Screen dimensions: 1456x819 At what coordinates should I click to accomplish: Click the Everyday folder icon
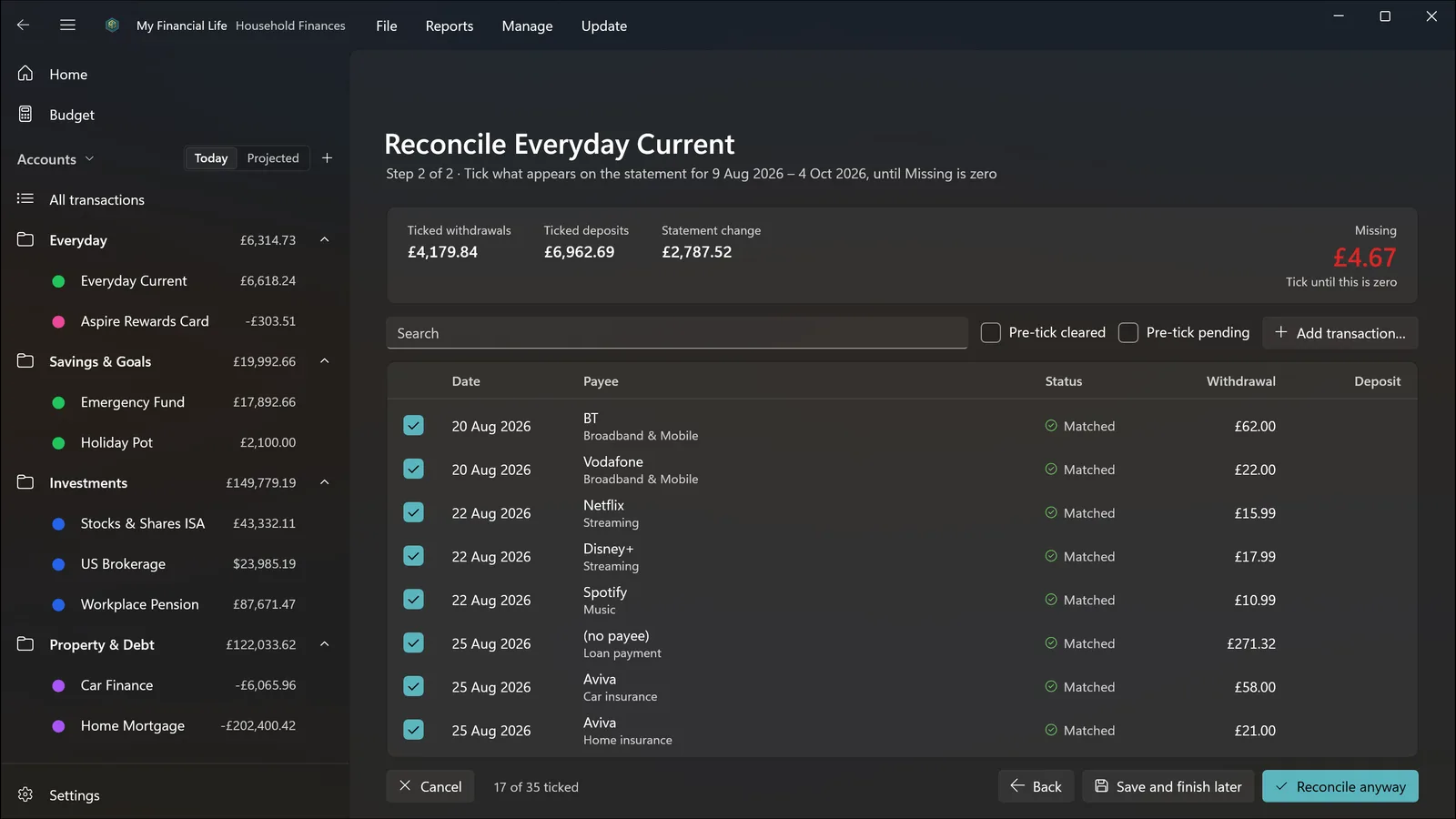25,239
